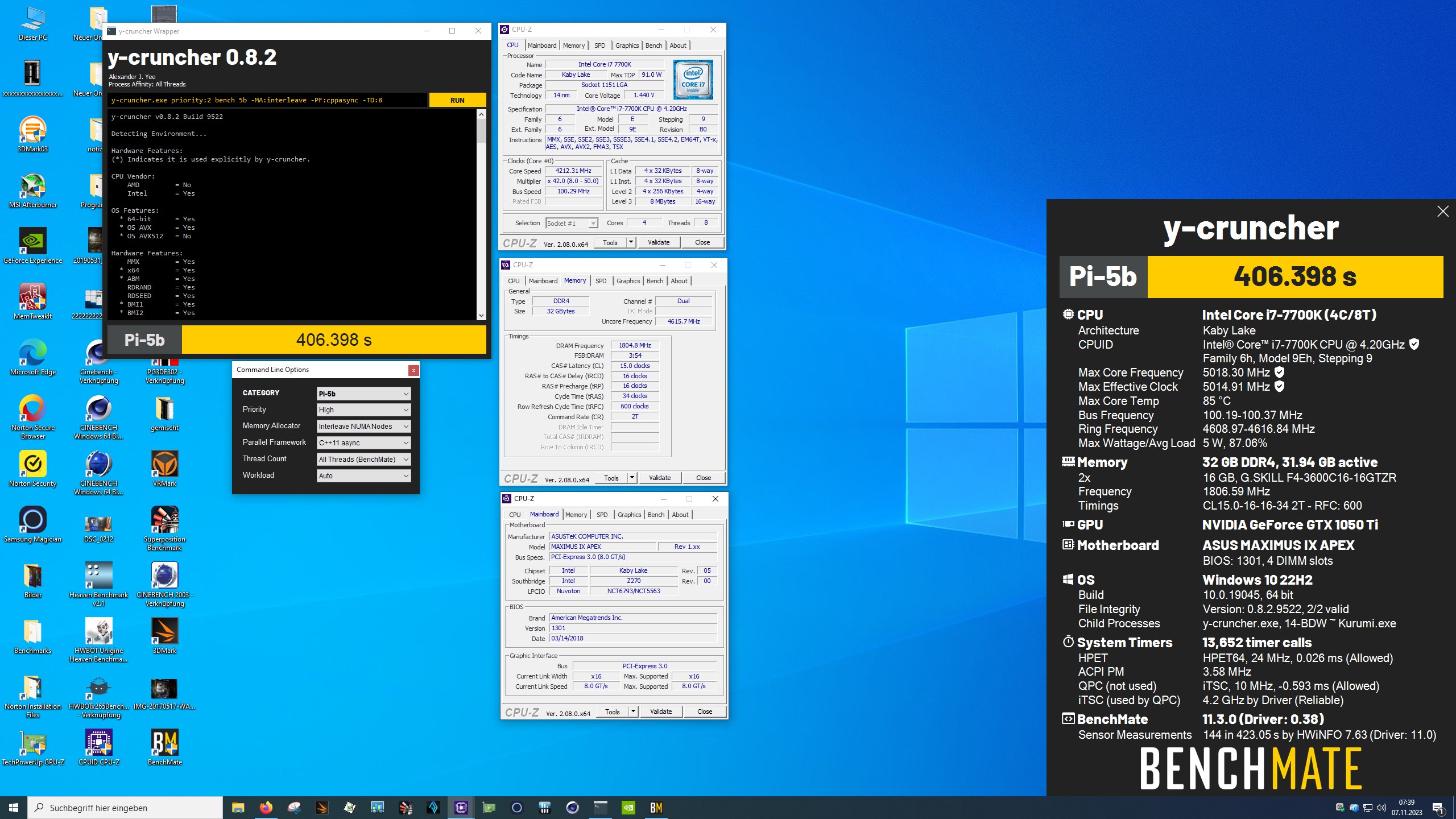Launch BenchMate desktop shortcut
The height and width of the screenshot is (819, 1456).
164,747
